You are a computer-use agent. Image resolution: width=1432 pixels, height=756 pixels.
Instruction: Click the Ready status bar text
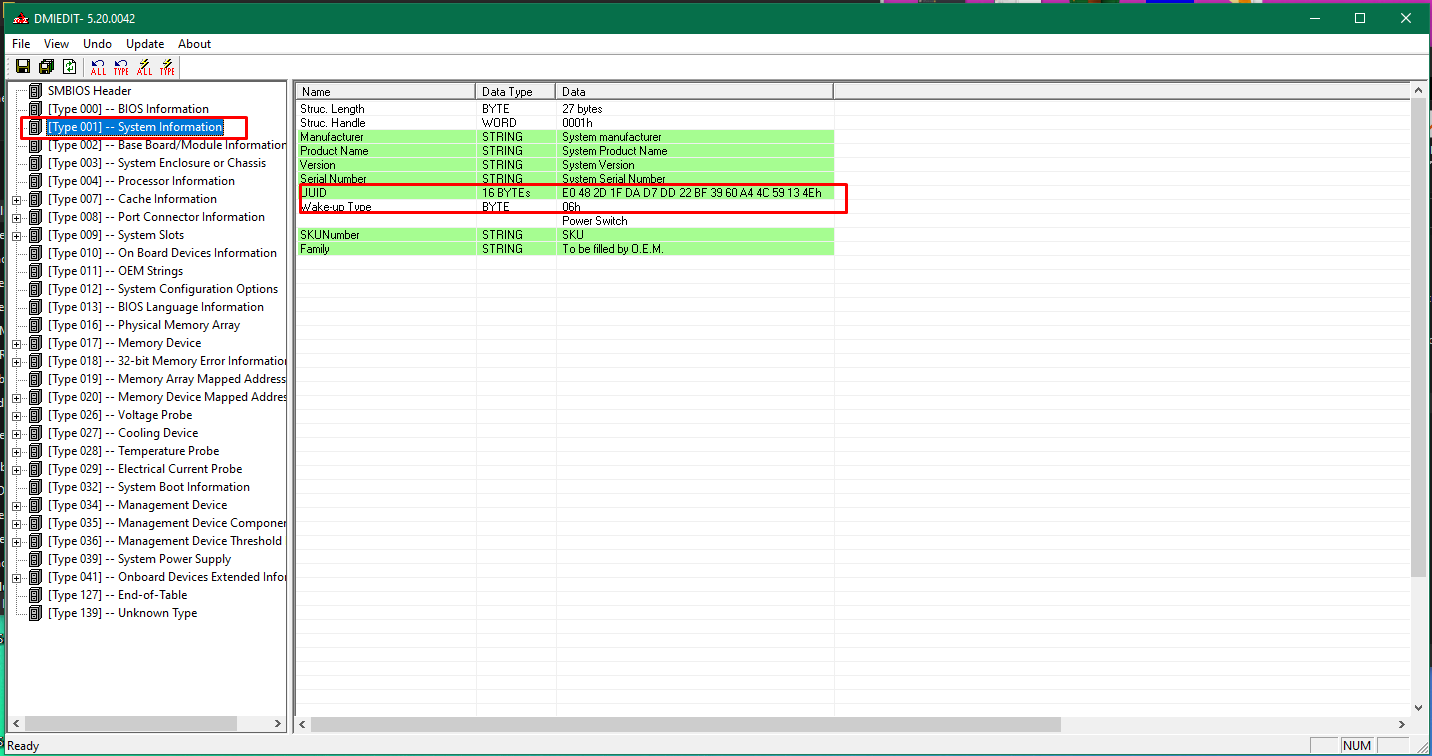[23, 746]
